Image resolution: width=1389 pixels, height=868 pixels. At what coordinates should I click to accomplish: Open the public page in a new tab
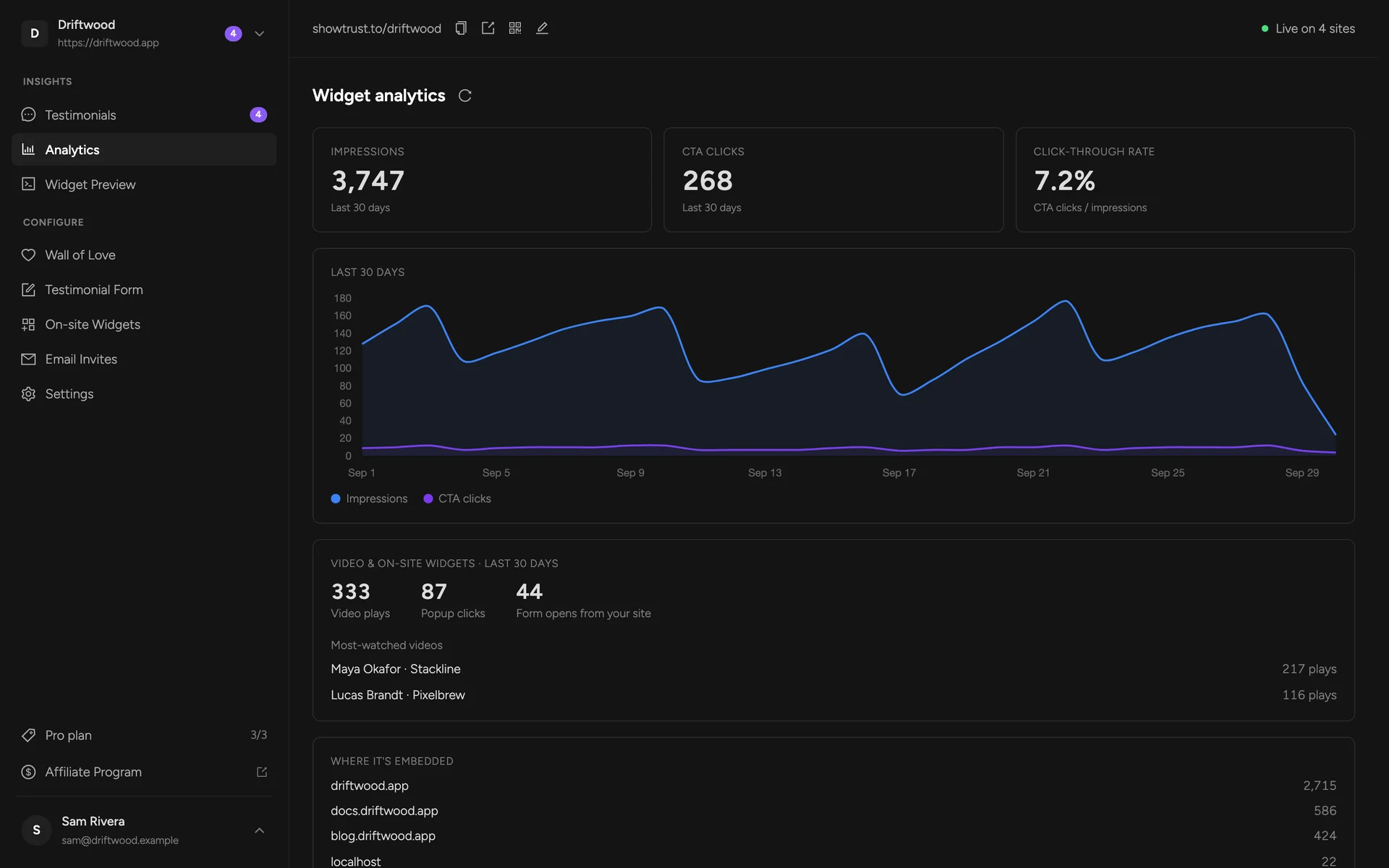coord(488,28)
